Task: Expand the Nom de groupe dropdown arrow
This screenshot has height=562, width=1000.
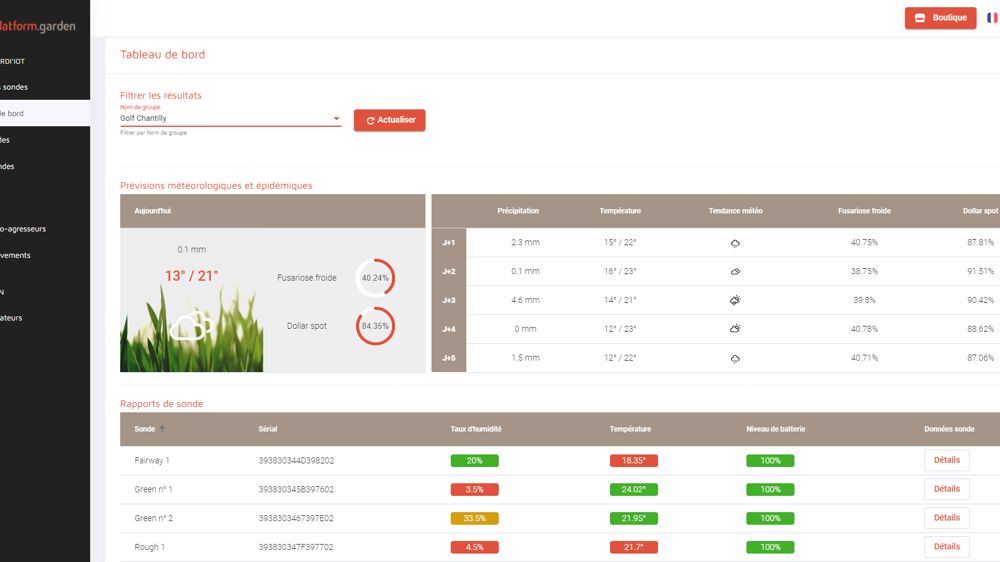Action: point(336,119)
